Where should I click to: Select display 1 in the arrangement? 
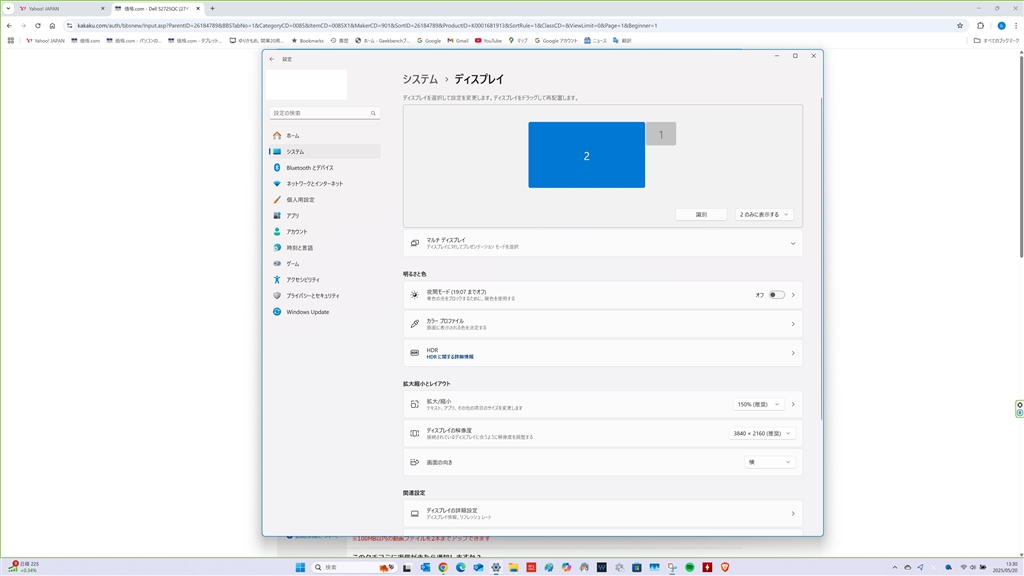(661, 134)
